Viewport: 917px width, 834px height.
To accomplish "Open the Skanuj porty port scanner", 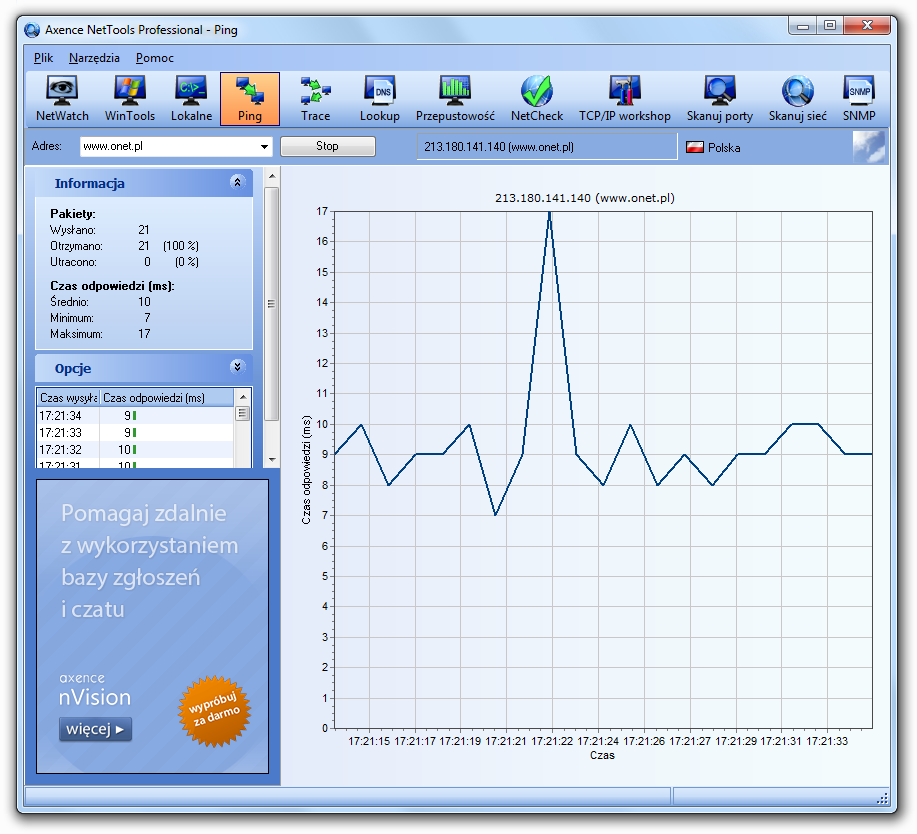I will click(x=720, y=99).
